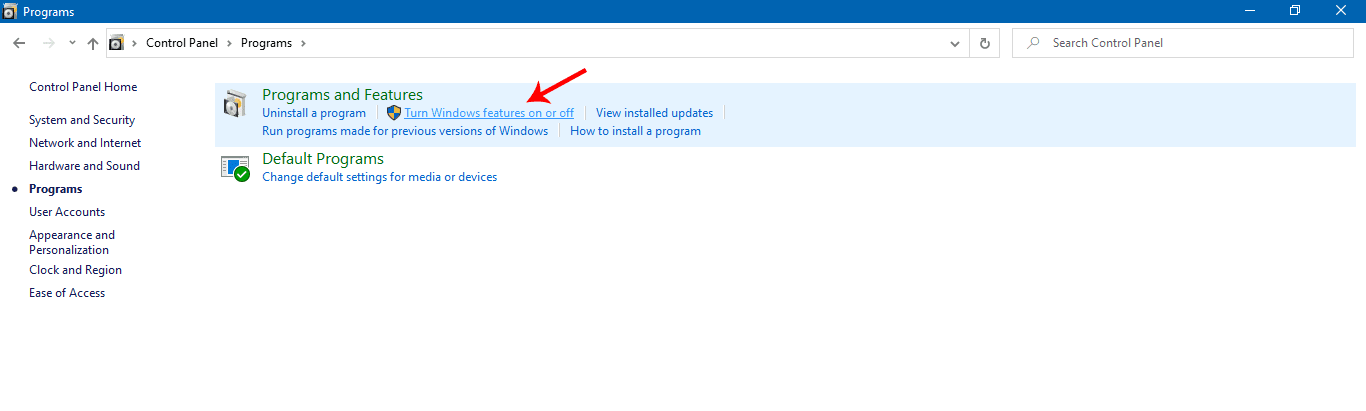Open the address bar history dropdown
The width and height of the screenshot is (1366, 411).
[955, 43]
